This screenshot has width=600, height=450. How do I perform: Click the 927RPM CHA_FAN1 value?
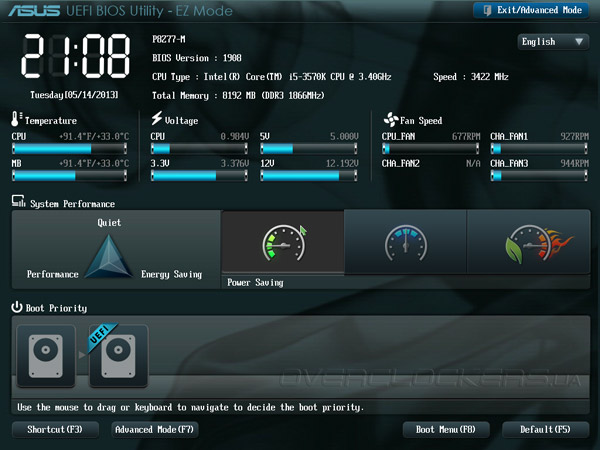(x=574, y=137)
